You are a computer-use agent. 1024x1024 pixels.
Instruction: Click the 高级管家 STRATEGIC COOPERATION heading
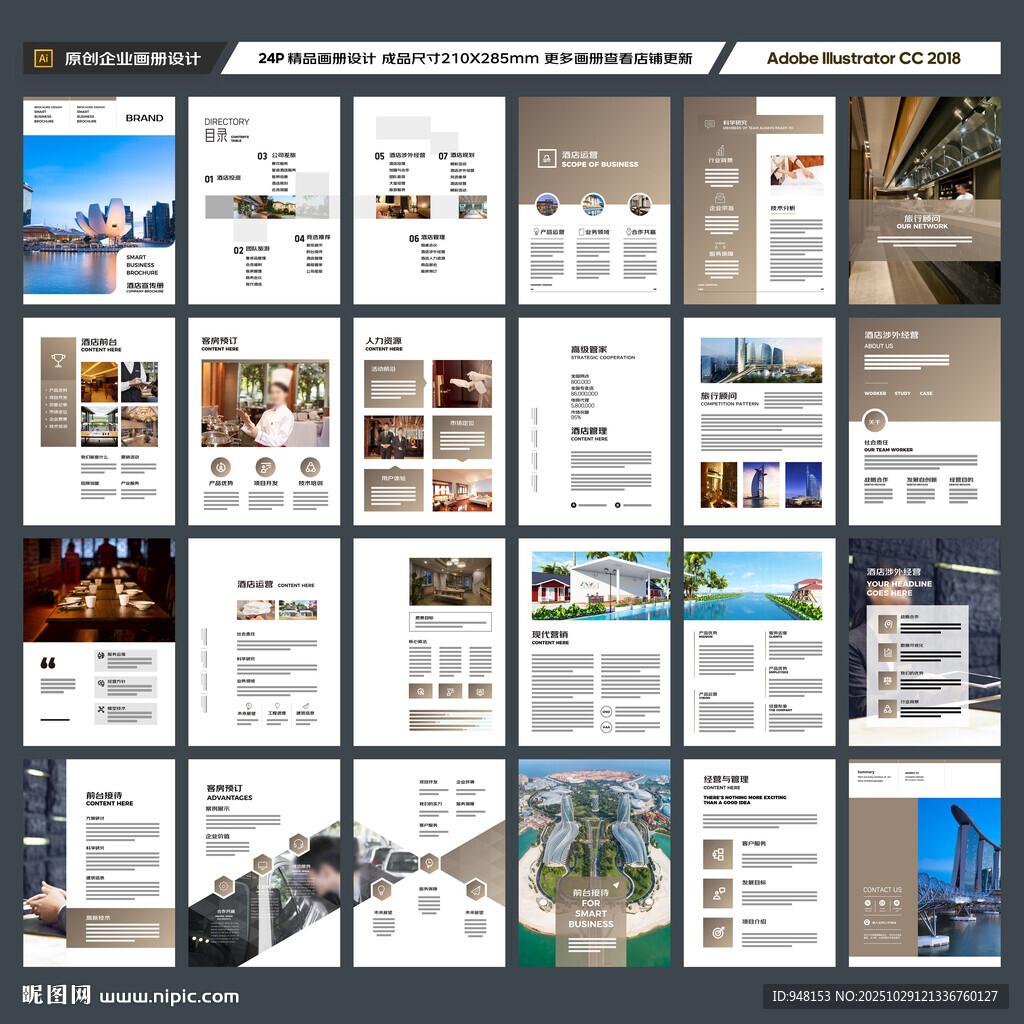click(603, 353)
